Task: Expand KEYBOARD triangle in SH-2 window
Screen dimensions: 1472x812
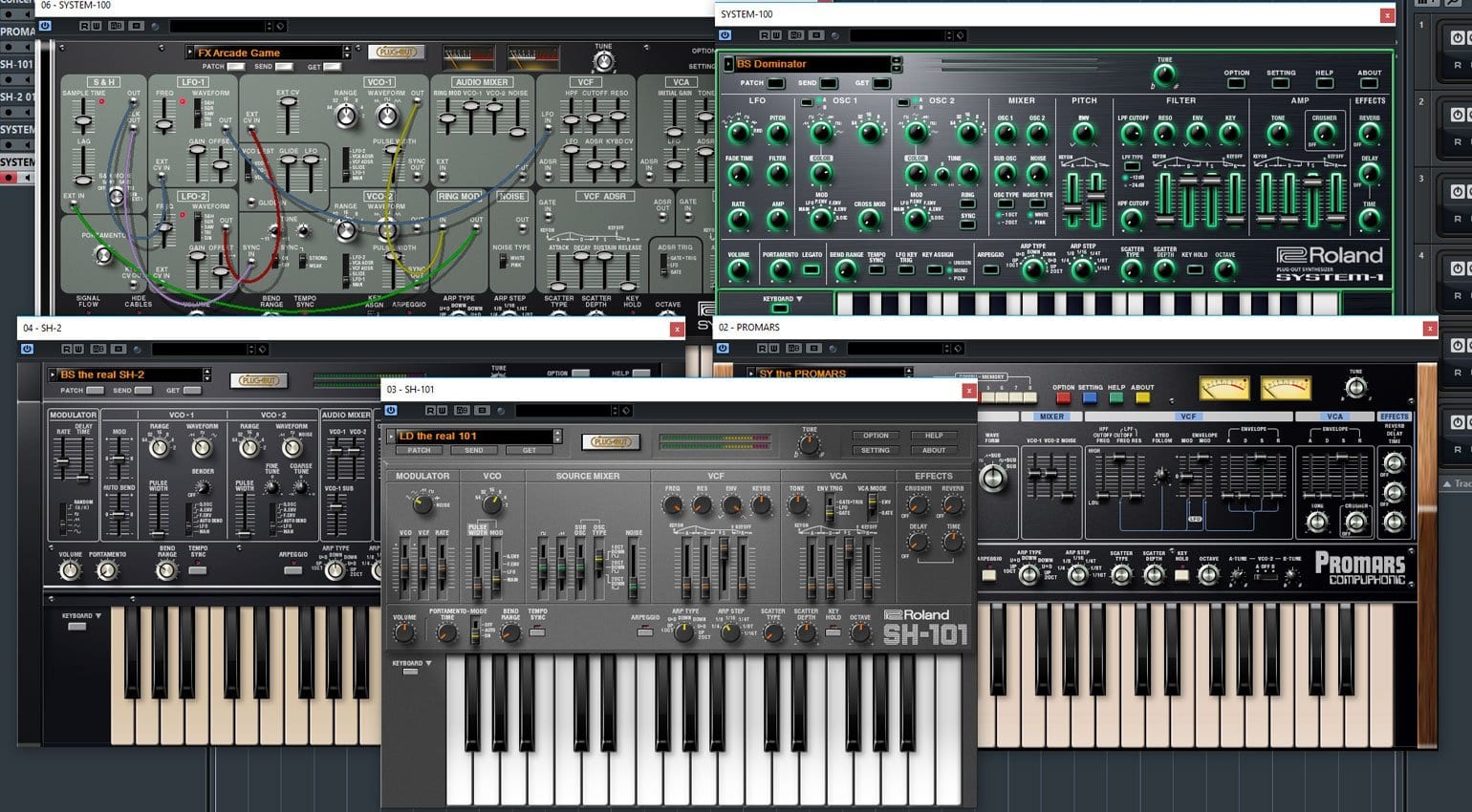Action: point(98,616)
